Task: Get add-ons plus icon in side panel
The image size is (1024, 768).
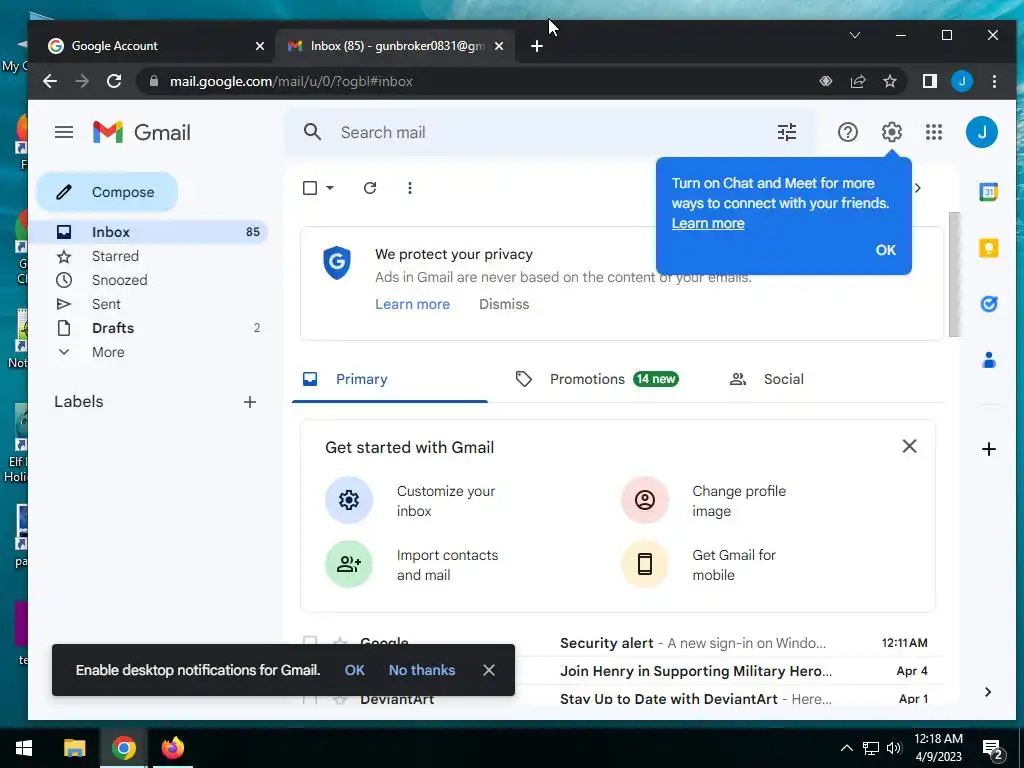Action: click(x=989, y=449)
